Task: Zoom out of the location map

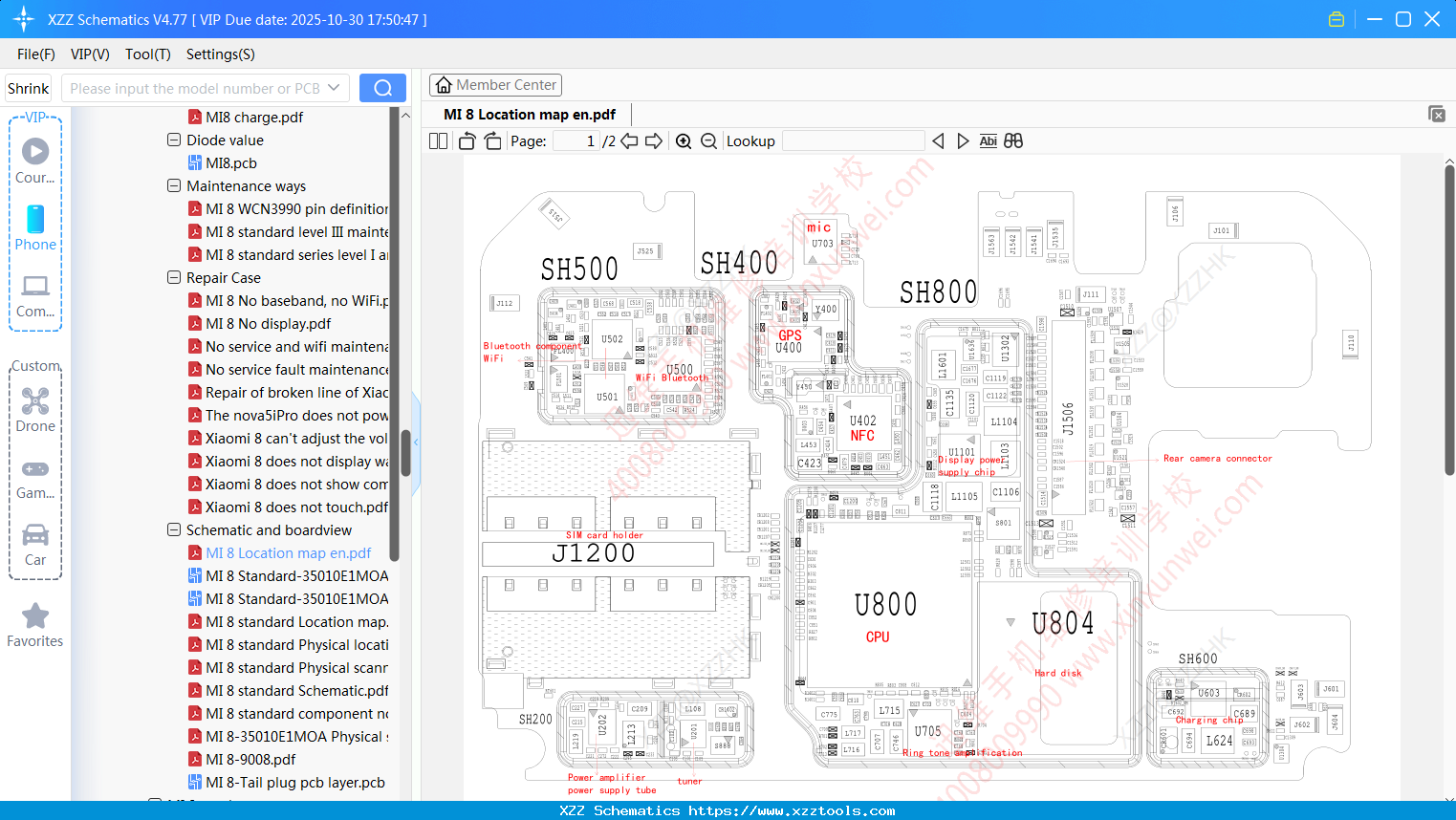Action: [x=708, y=140]
